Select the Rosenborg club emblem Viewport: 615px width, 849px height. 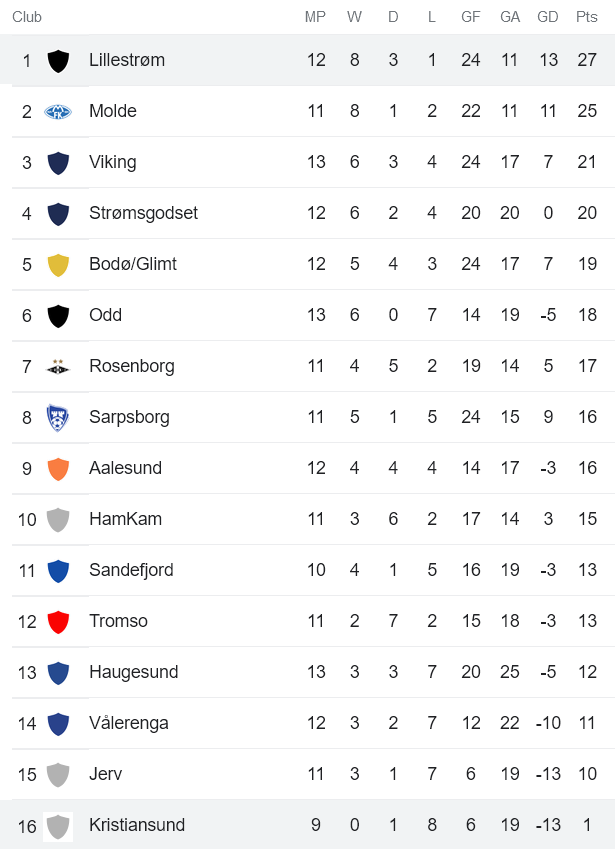(x=58, y=366)
